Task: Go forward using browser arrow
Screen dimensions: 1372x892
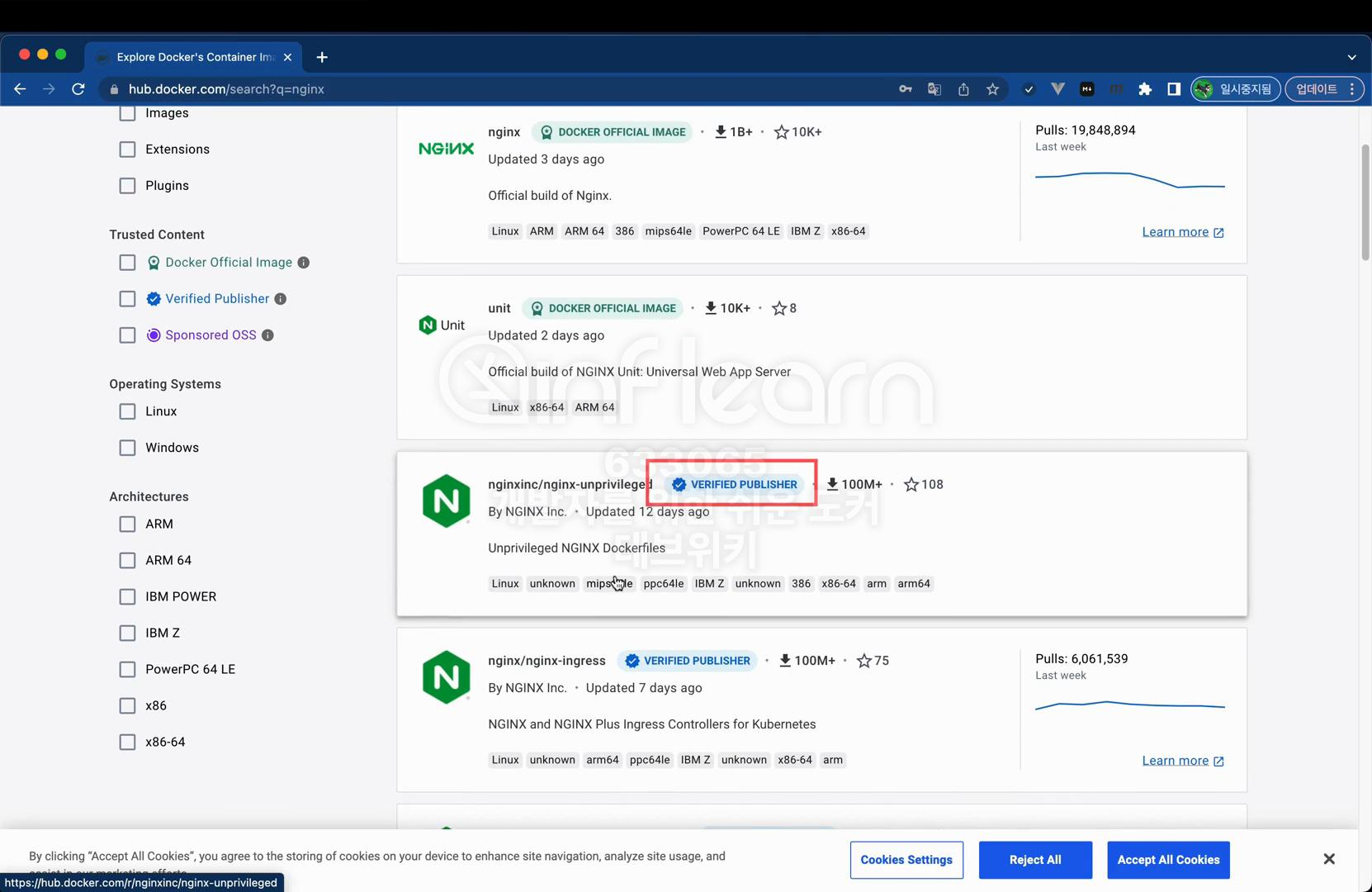Action: 49,89
